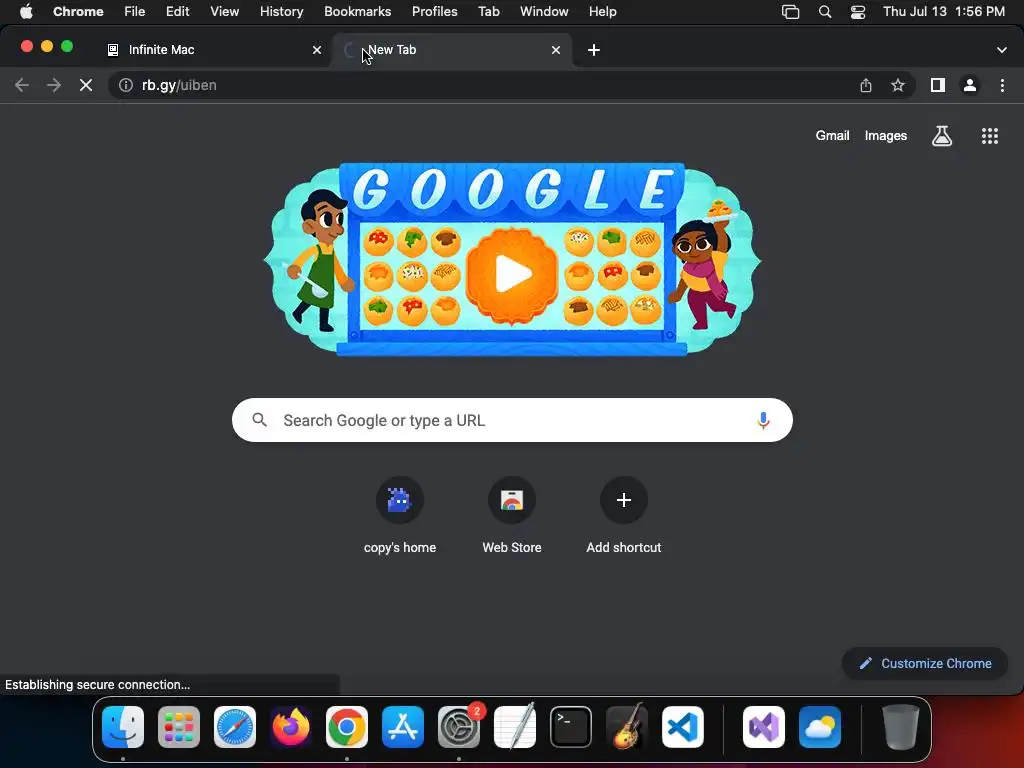1024x768 pixels.
Task: Focus the Google search box
Action: click(512, 421)
